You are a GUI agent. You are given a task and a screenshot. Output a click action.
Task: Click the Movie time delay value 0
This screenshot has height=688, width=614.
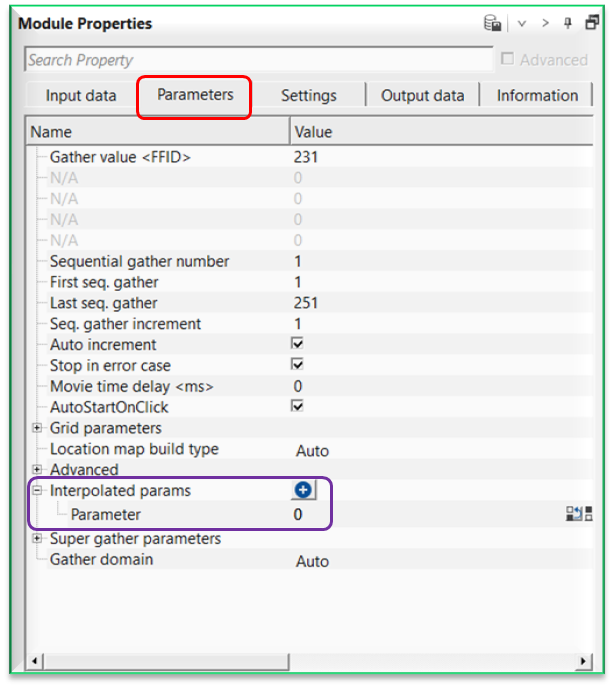(x=298, y=387)
